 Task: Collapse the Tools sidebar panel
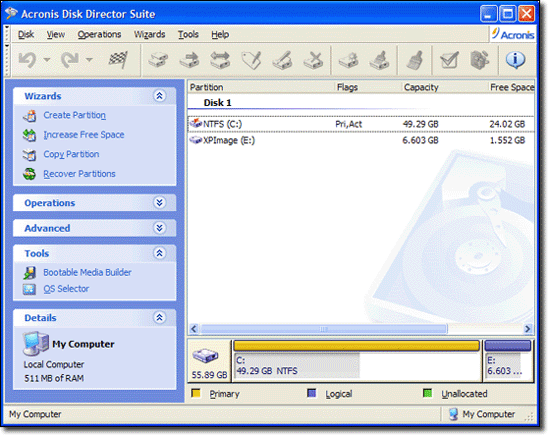(160, 253)
